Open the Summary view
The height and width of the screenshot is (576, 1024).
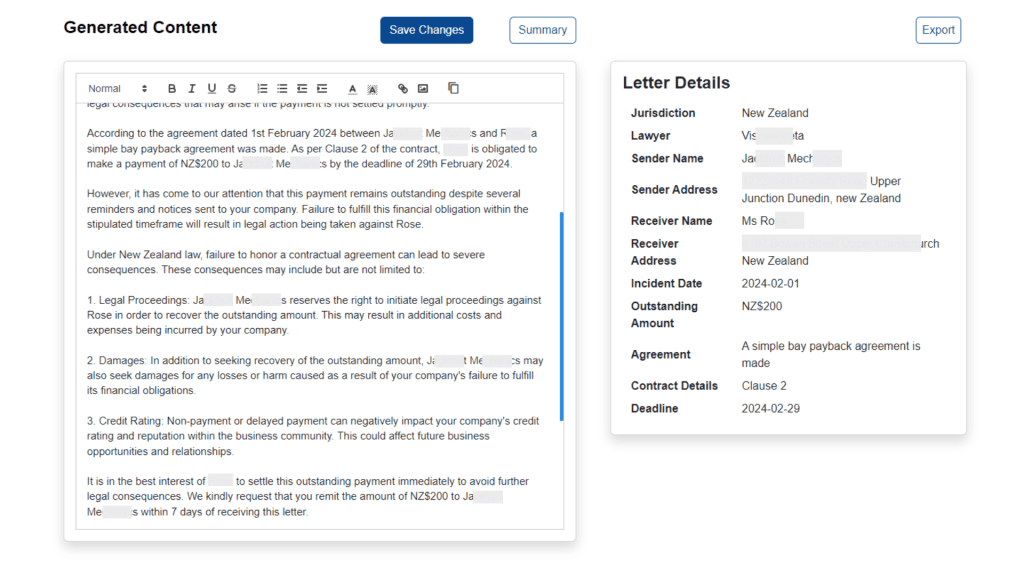click(543, 30)
